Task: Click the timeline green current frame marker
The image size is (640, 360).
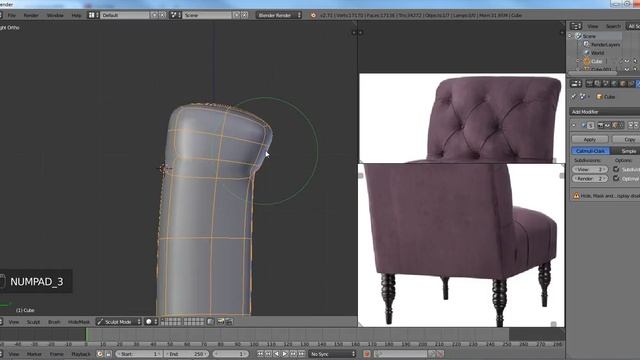Action: coord(87,335)
